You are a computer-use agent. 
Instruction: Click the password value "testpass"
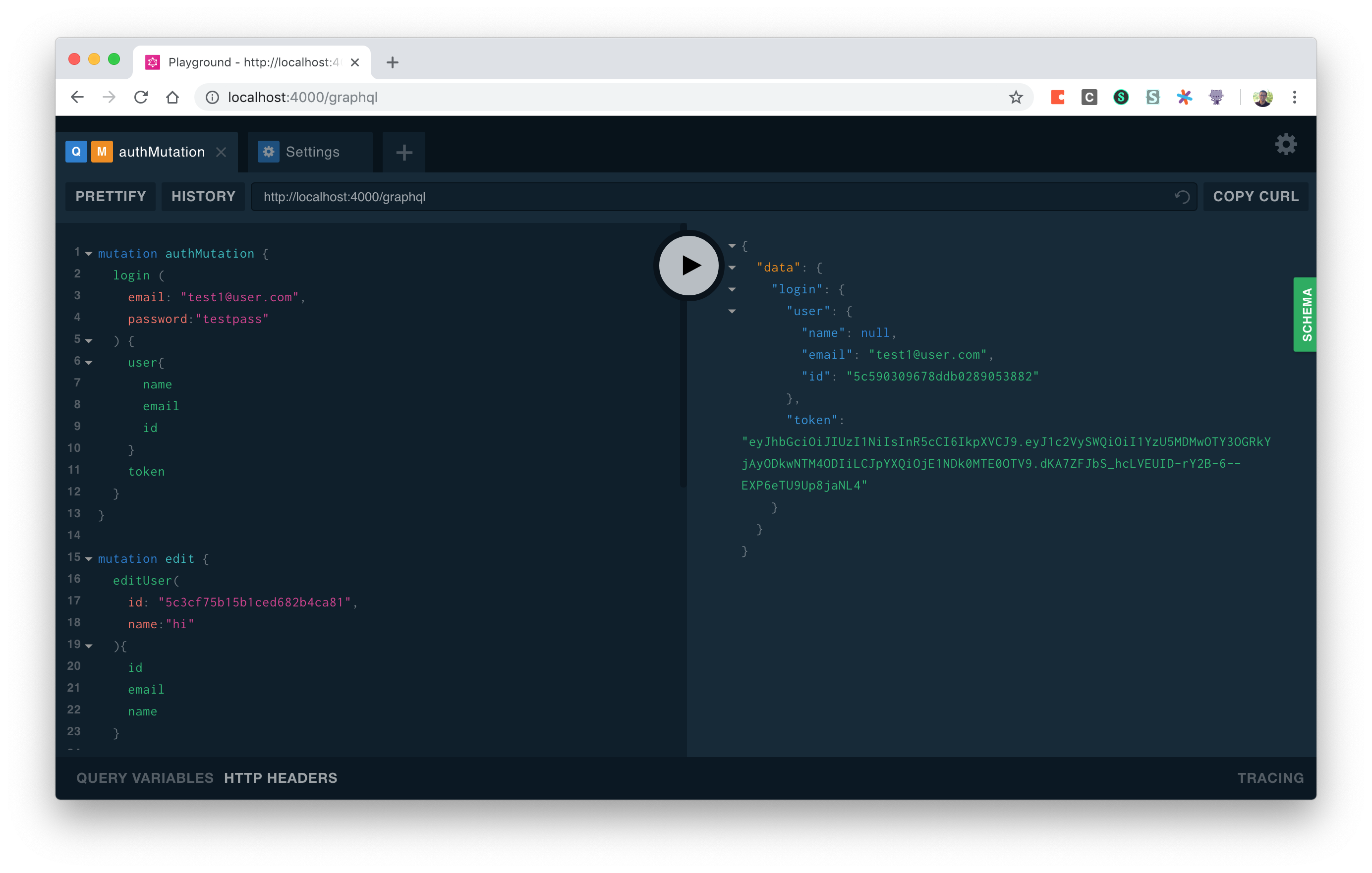click(232, 319)
